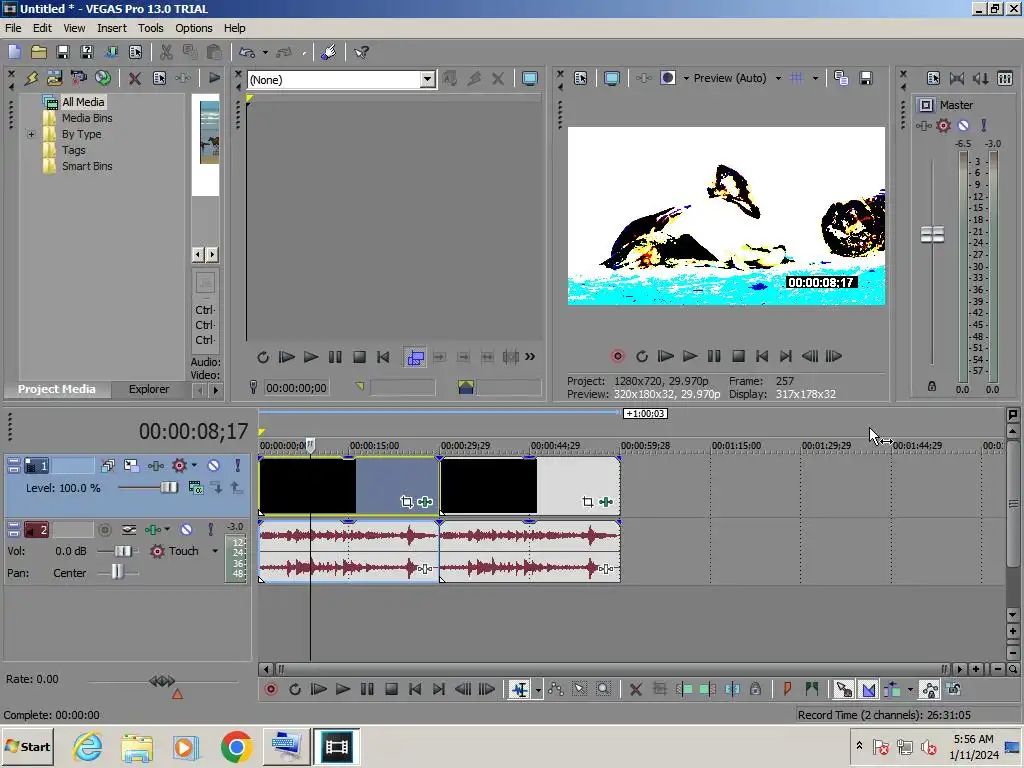Create a new project with New icon
This screenshot has width=1024, height=768.
pyautogui.click(x=14, y=52)
